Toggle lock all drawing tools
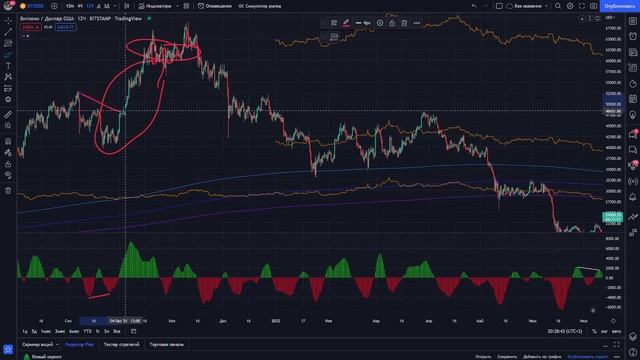640x360 pixels. pos(8,164)
